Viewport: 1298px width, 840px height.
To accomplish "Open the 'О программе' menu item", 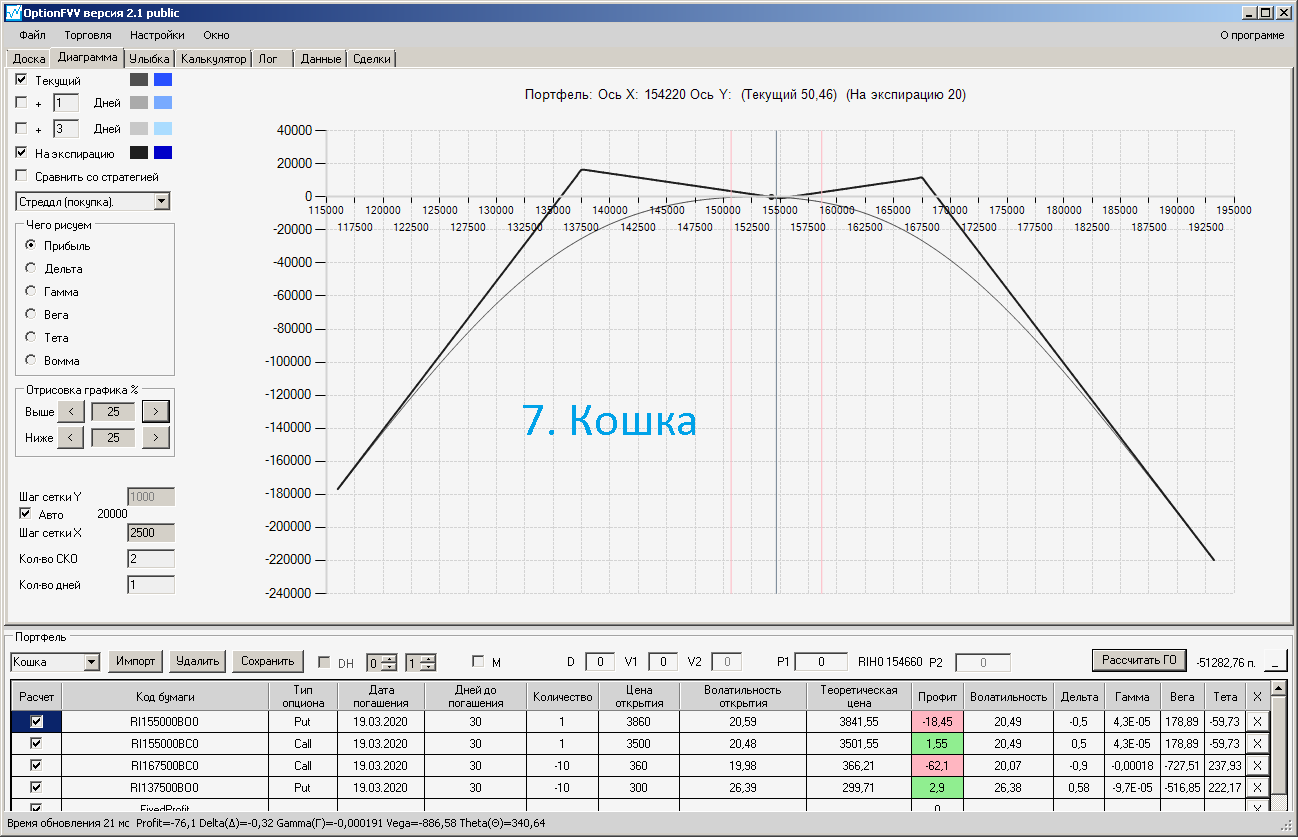I will pyautogui.click(x=1252, y=35).
